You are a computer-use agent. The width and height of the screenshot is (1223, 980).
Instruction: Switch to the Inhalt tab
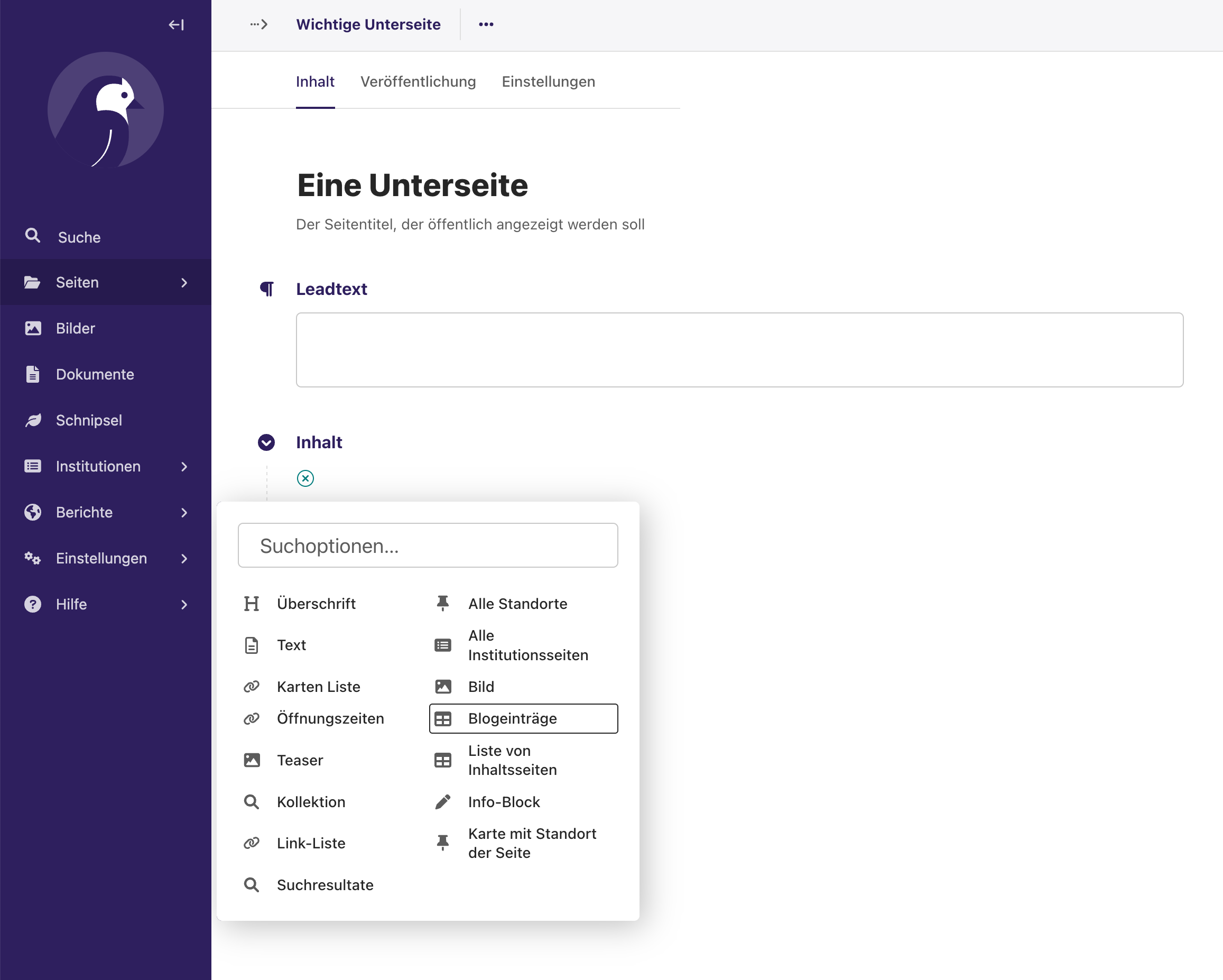(315, 82)
